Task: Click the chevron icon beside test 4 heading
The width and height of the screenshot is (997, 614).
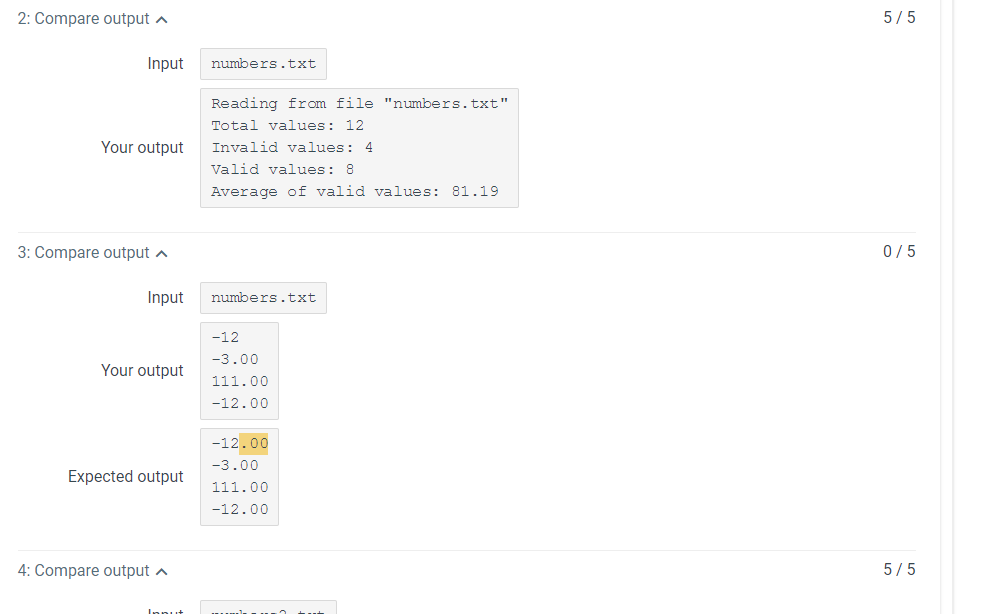Action: click(x=162, y=571)
